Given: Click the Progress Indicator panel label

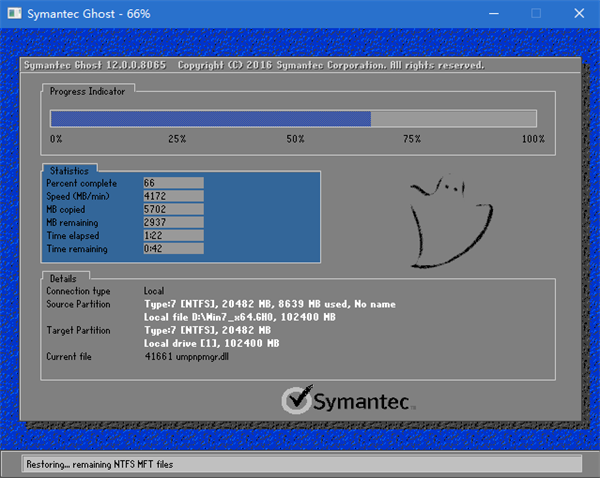Looking at the screenshot, I should pos(88,91).
